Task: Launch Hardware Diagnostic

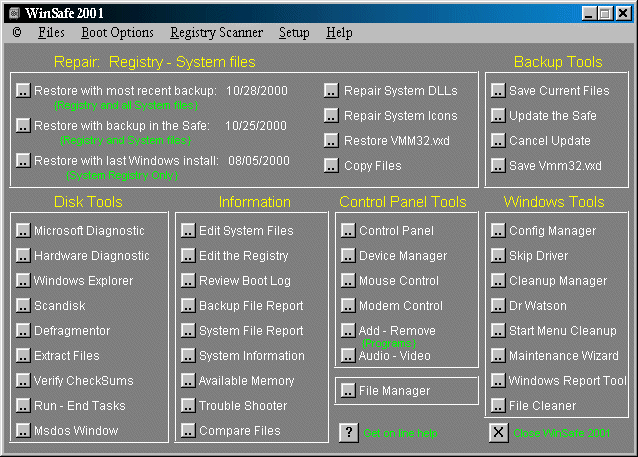Action: [x=24, y=256]
